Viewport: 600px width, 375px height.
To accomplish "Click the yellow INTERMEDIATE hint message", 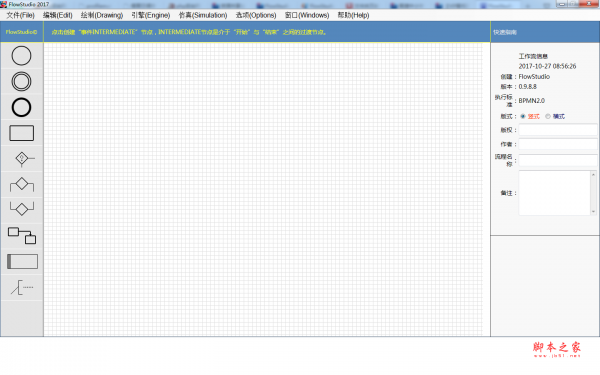I will 189,32.
